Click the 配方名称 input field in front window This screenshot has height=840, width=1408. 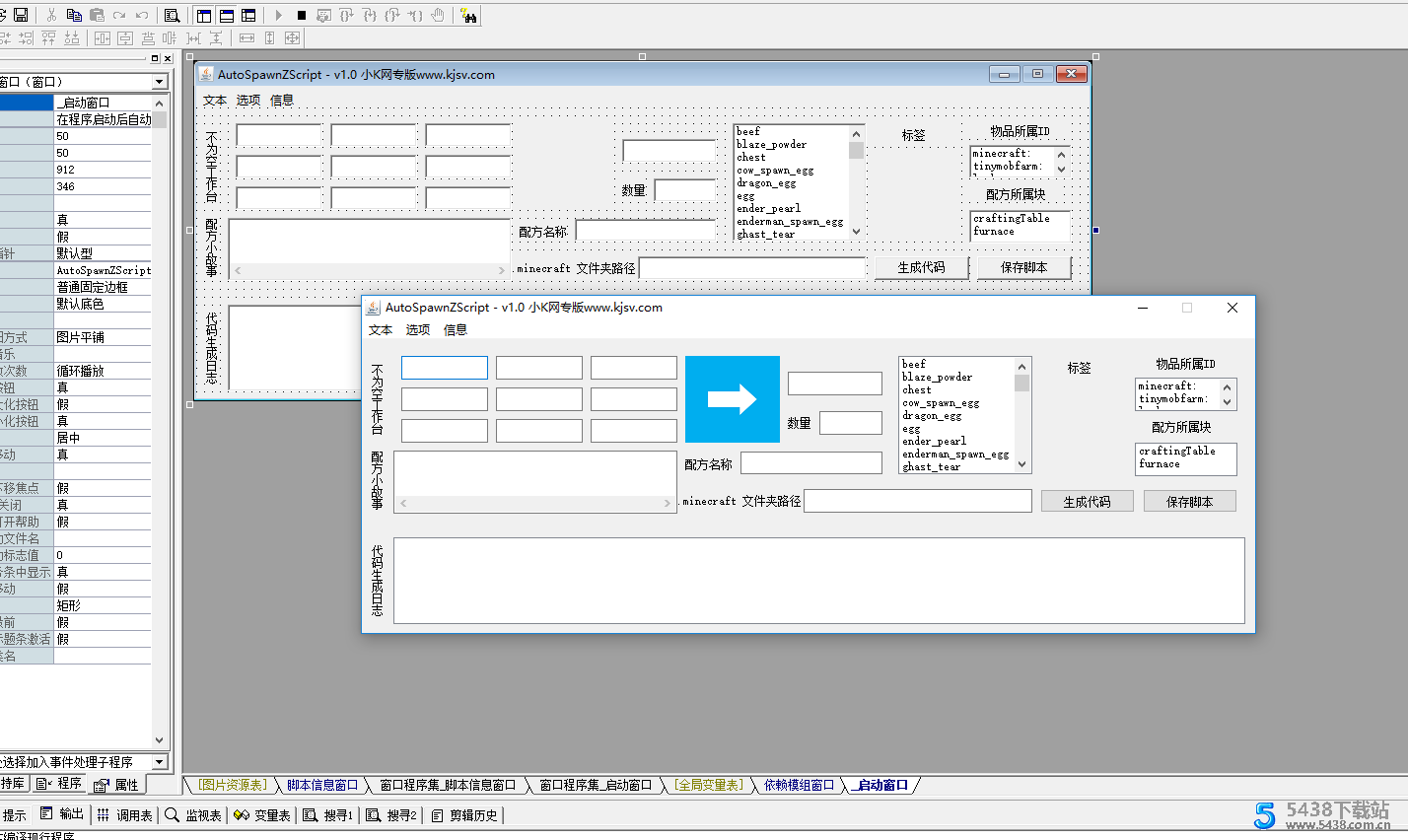[810, 463]
